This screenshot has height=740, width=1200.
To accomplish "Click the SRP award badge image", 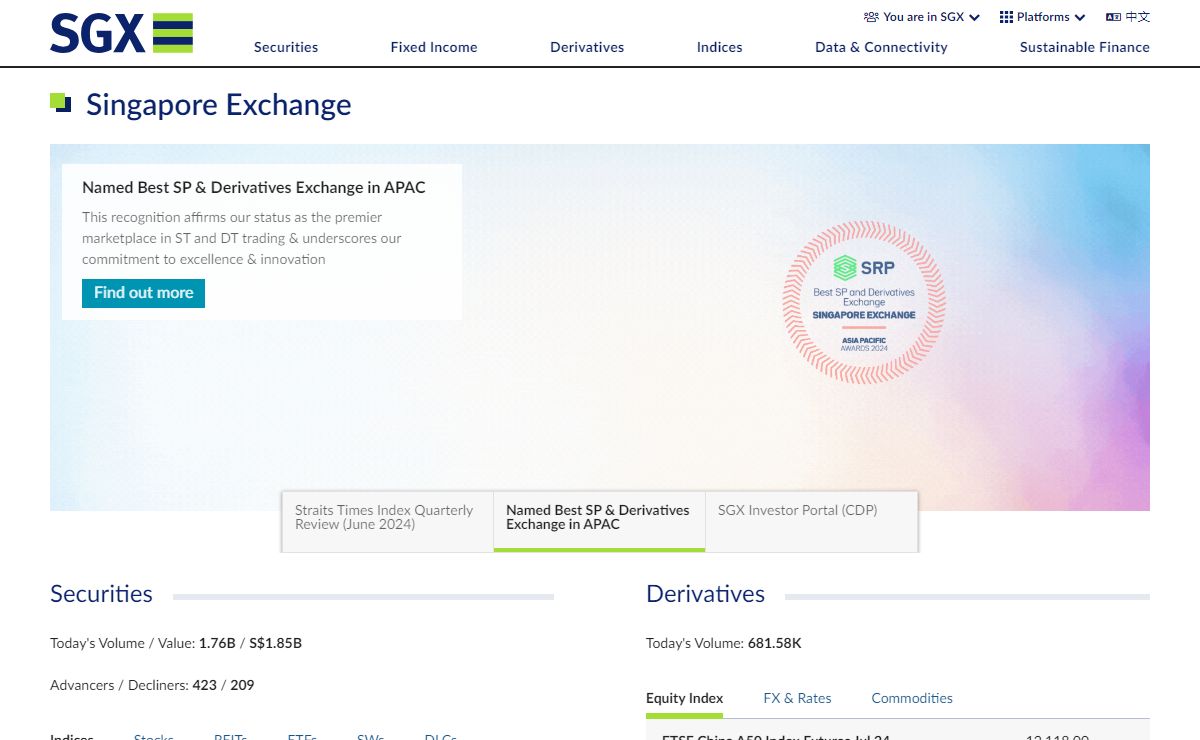I will (x=863, y=302).
